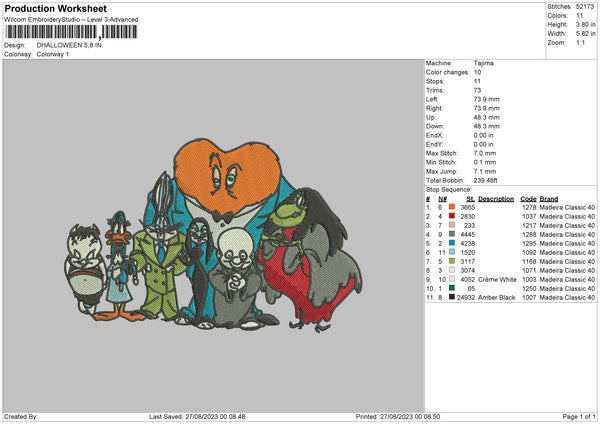Click the 'Brand' column header
The width and height of the screenshot is (600, 424).
point(549,199)
